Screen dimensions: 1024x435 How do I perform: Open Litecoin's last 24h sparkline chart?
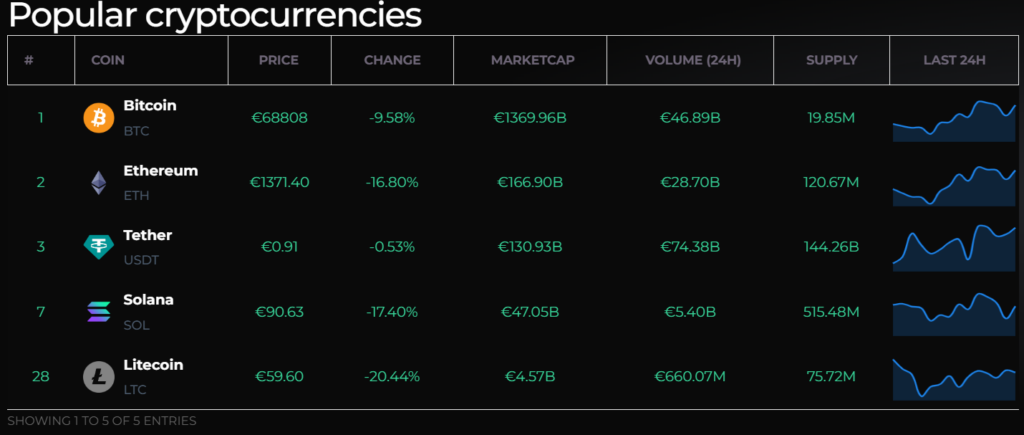pyautogui.click(x=954, y=378)
